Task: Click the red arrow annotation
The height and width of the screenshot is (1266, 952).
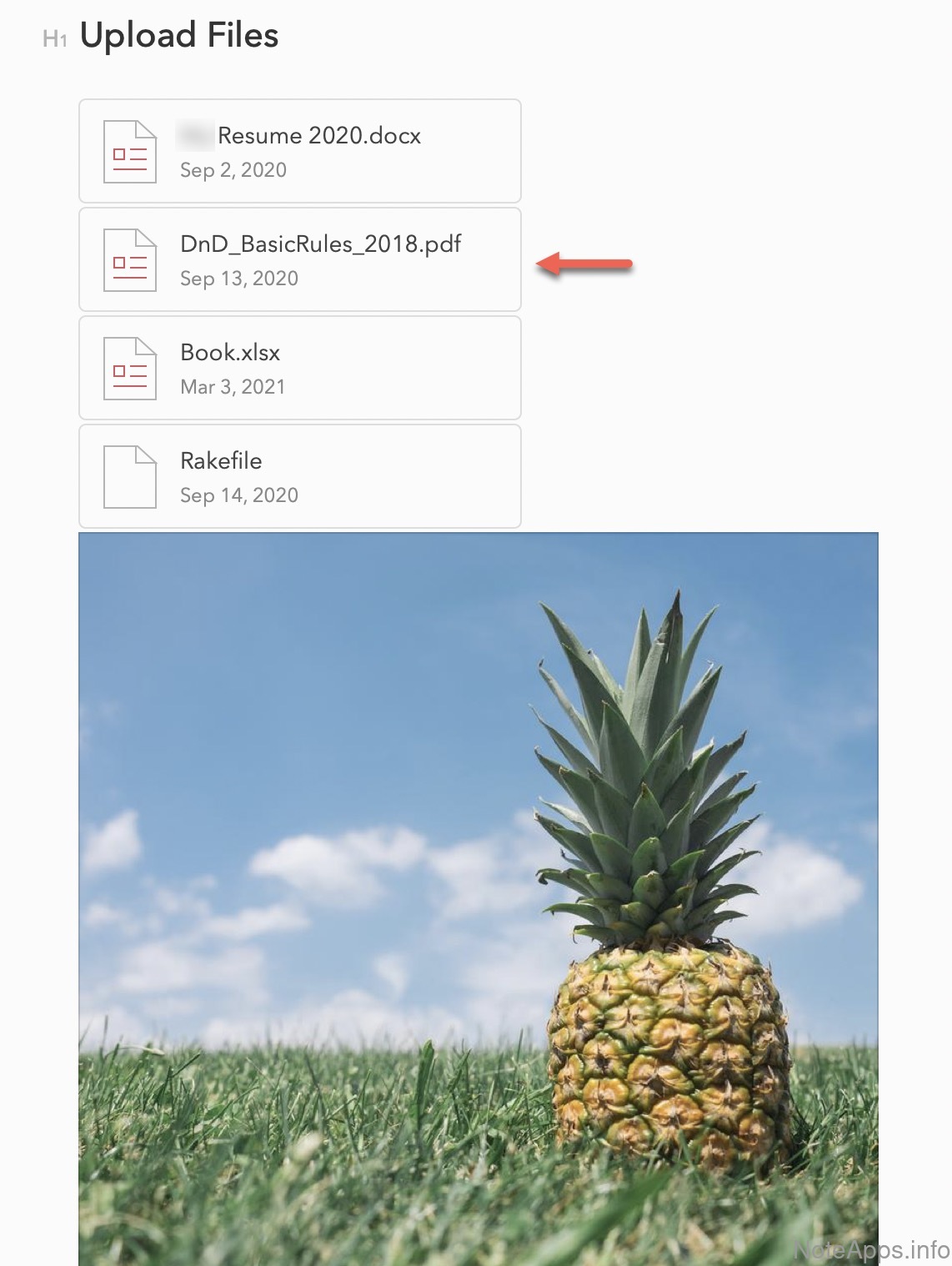Action: click(584, 264)
